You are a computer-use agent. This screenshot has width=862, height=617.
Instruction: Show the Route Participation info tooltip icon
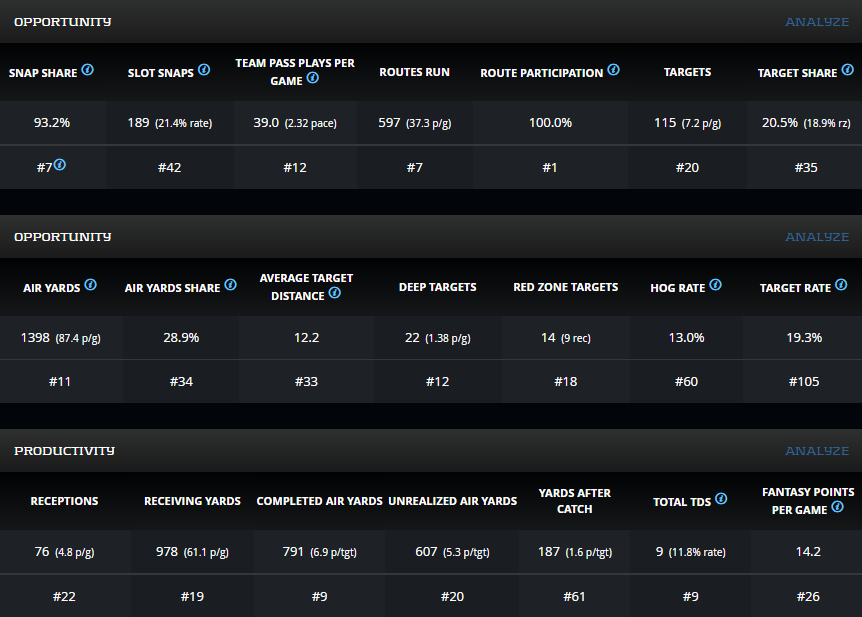point(613,71)
